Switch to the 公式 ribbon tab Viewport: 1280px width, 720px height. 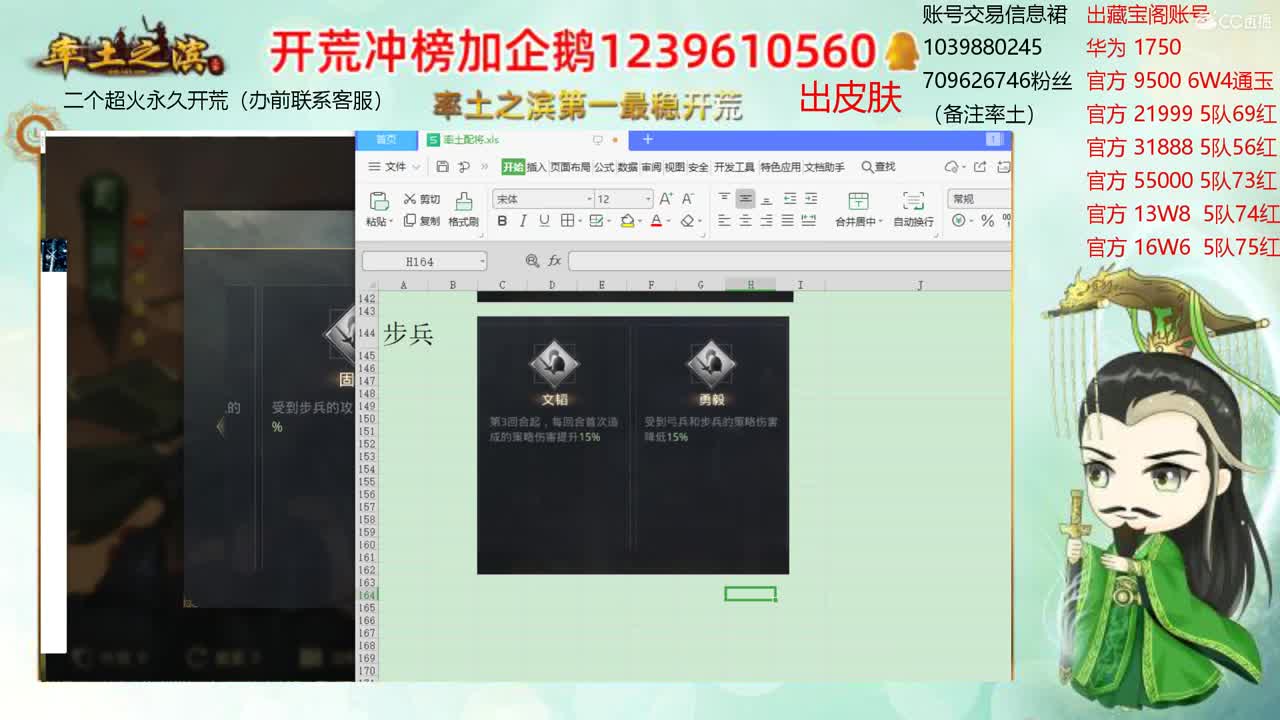click(604, 167)
